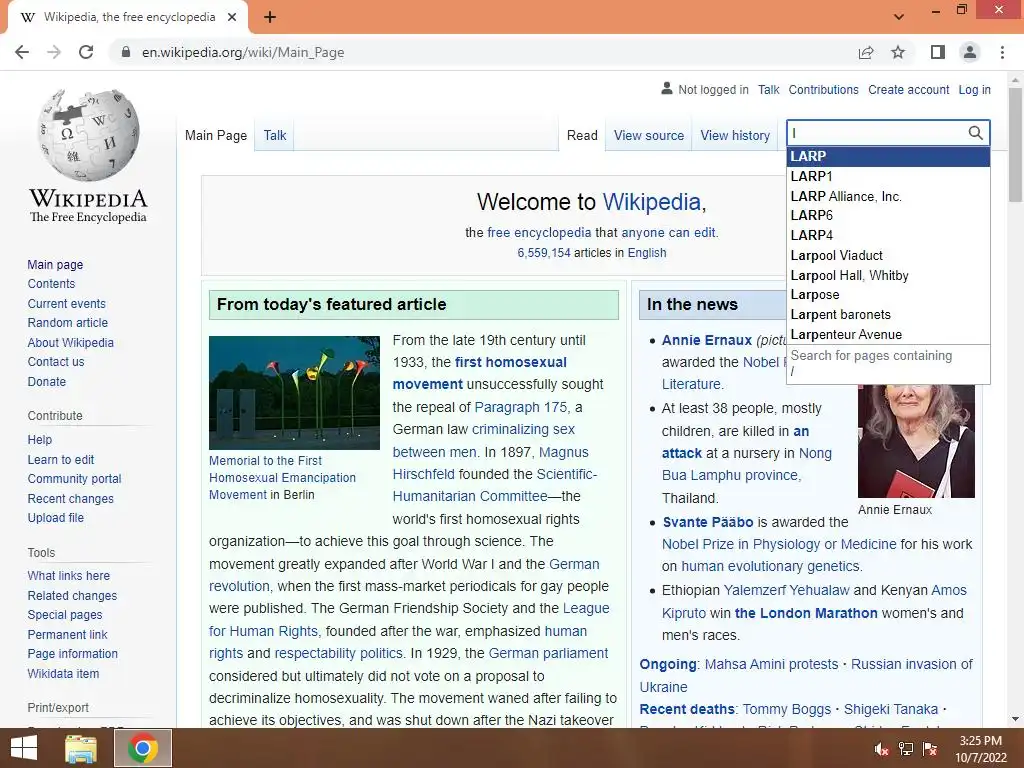
Task: Select the LARP4 suggestion
Action: pyautogui.click(x=888, y=235)
